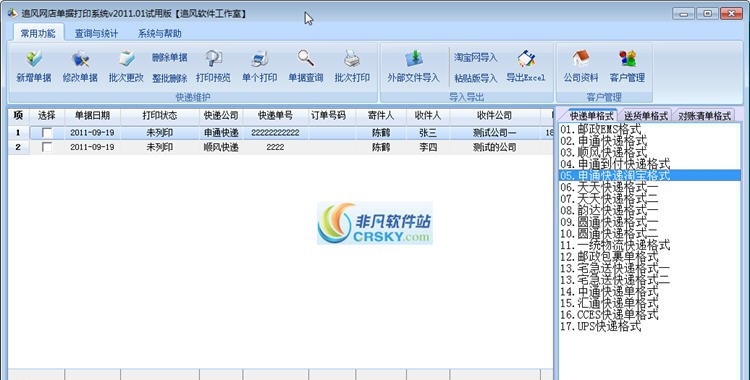Sort by the 打印状态 column header
Screen dimensions: 750x380
pyautogui.click(x=160, y=115)
